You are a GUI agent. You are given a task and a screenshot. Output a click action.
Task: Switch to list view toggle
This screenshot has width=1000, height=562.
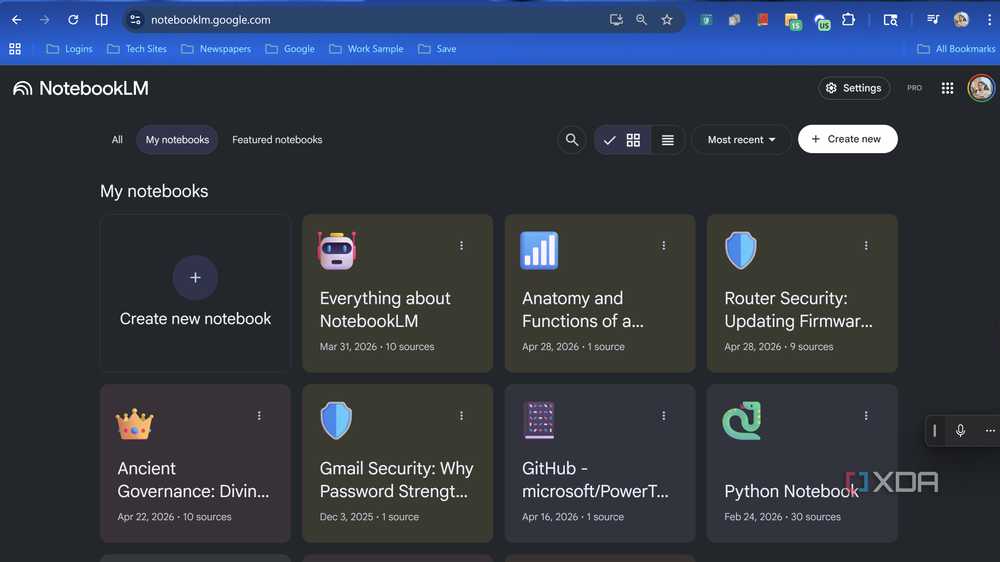pos(667,140)
